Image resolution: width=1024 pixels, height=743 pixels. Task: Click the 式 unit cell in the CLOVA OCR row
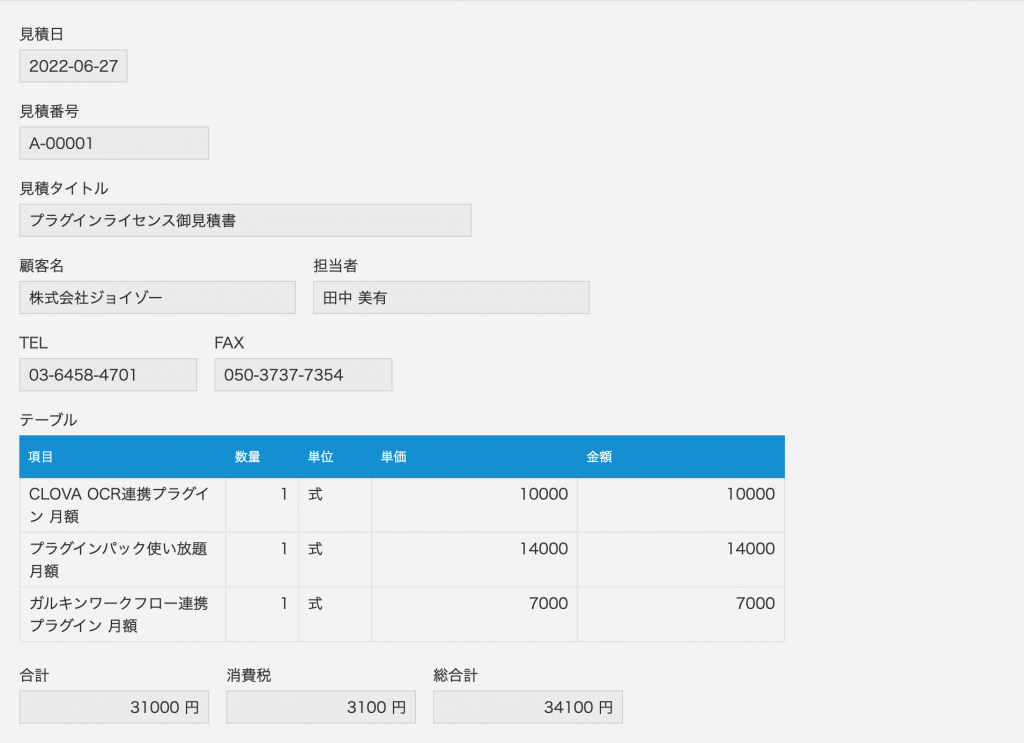[x=335, y=505]
